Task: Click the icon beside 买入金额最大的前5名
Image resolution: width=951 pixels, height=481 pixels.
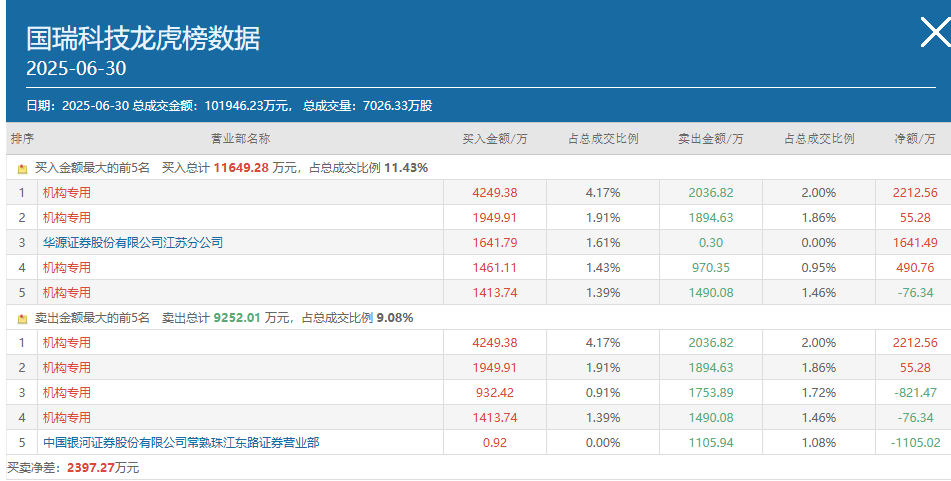Action: point(22,169)
